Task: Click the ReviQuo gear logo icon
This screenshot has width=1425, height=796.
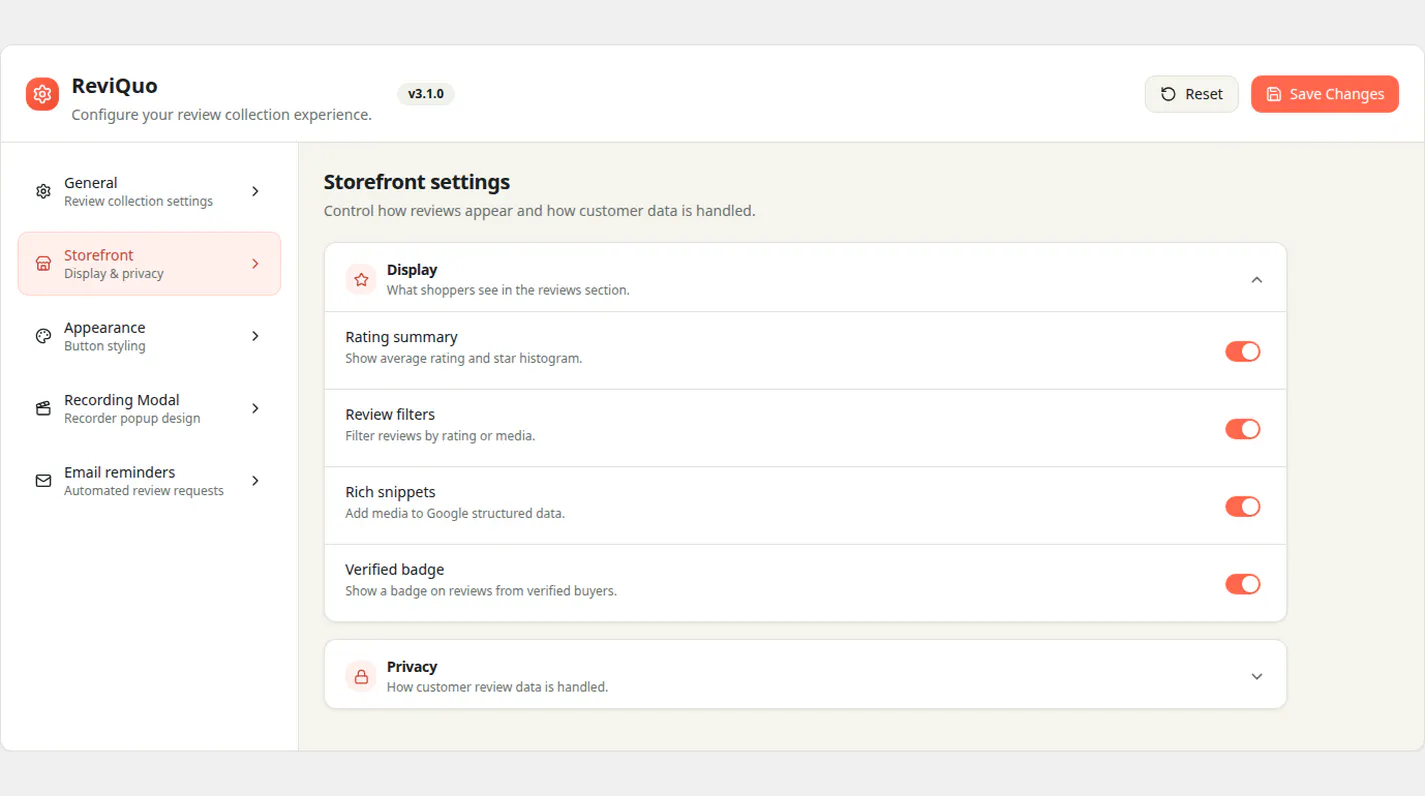Action: coord(42,94)
